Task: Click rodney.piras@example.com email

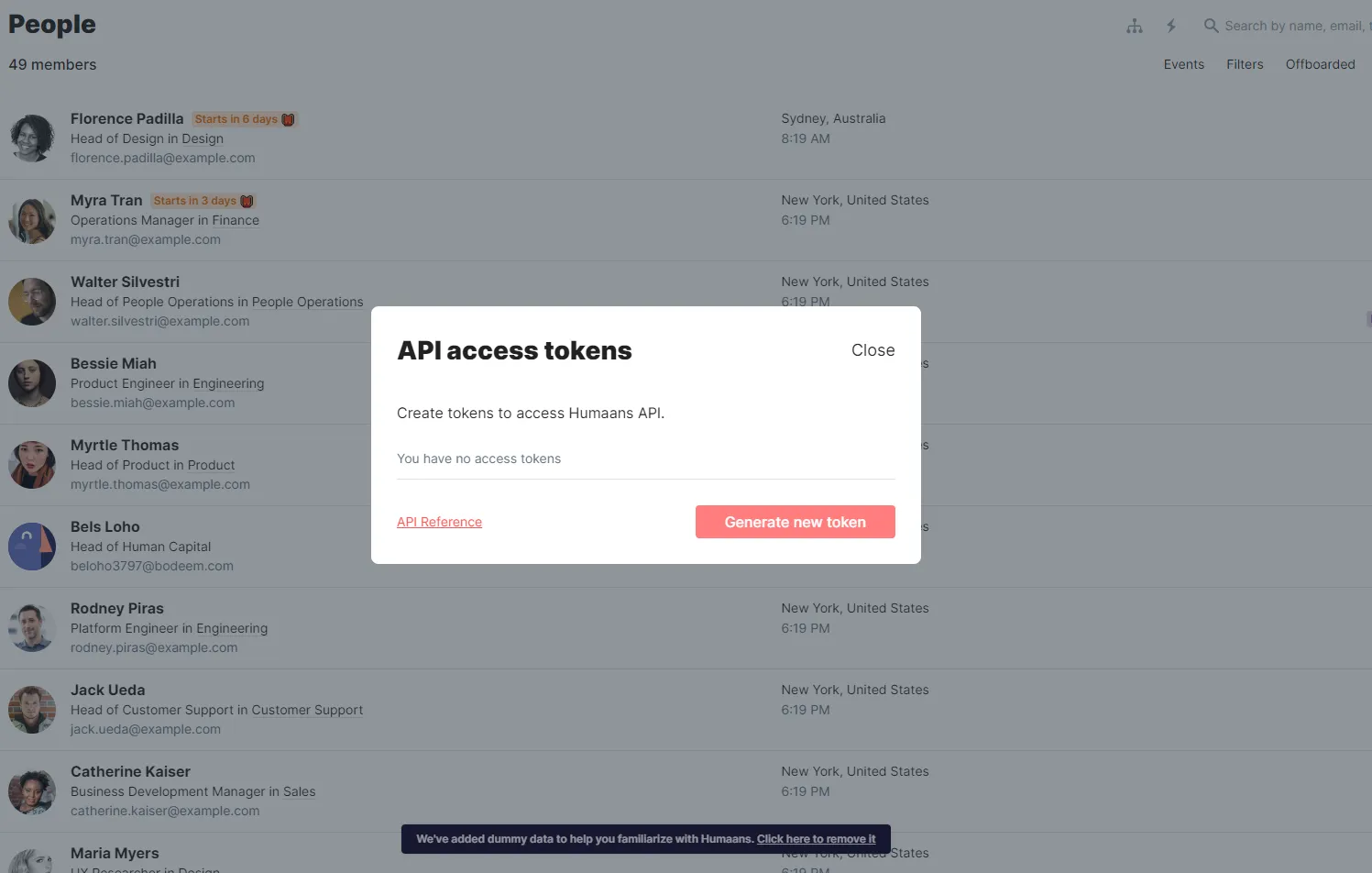Action: click(154, 647)
